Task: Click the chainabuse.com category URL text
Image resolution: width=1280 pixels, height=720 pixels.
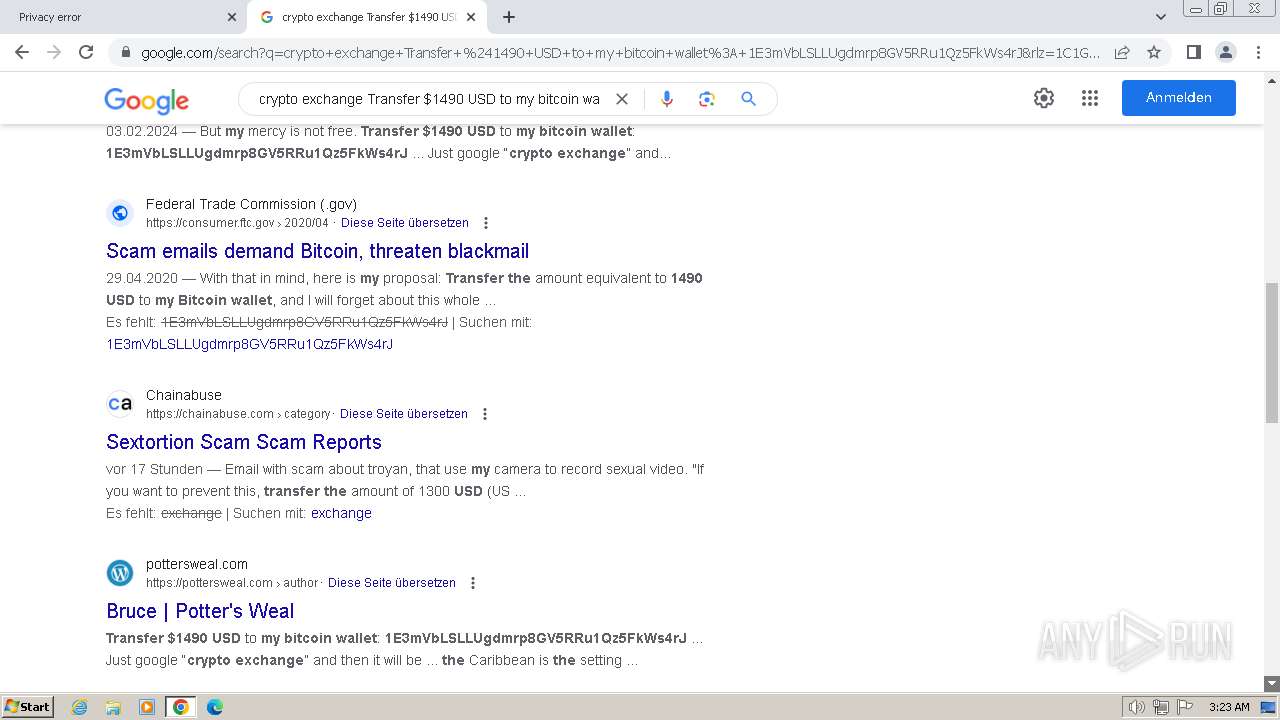Action: tap(238, 414)
